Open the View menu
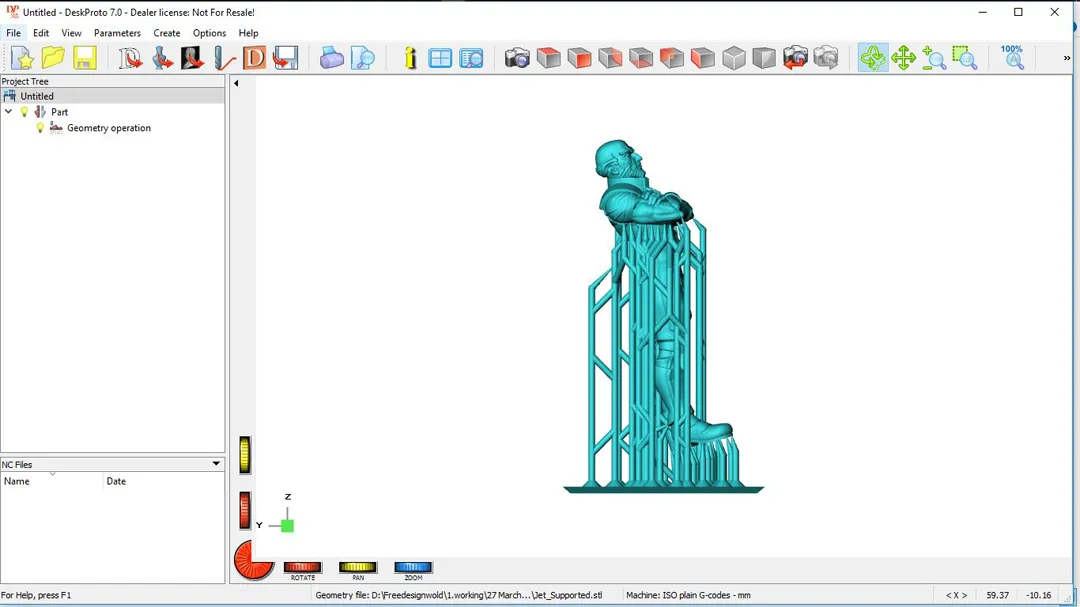Viewport: 1080px width, 607px height. (71, 33)
